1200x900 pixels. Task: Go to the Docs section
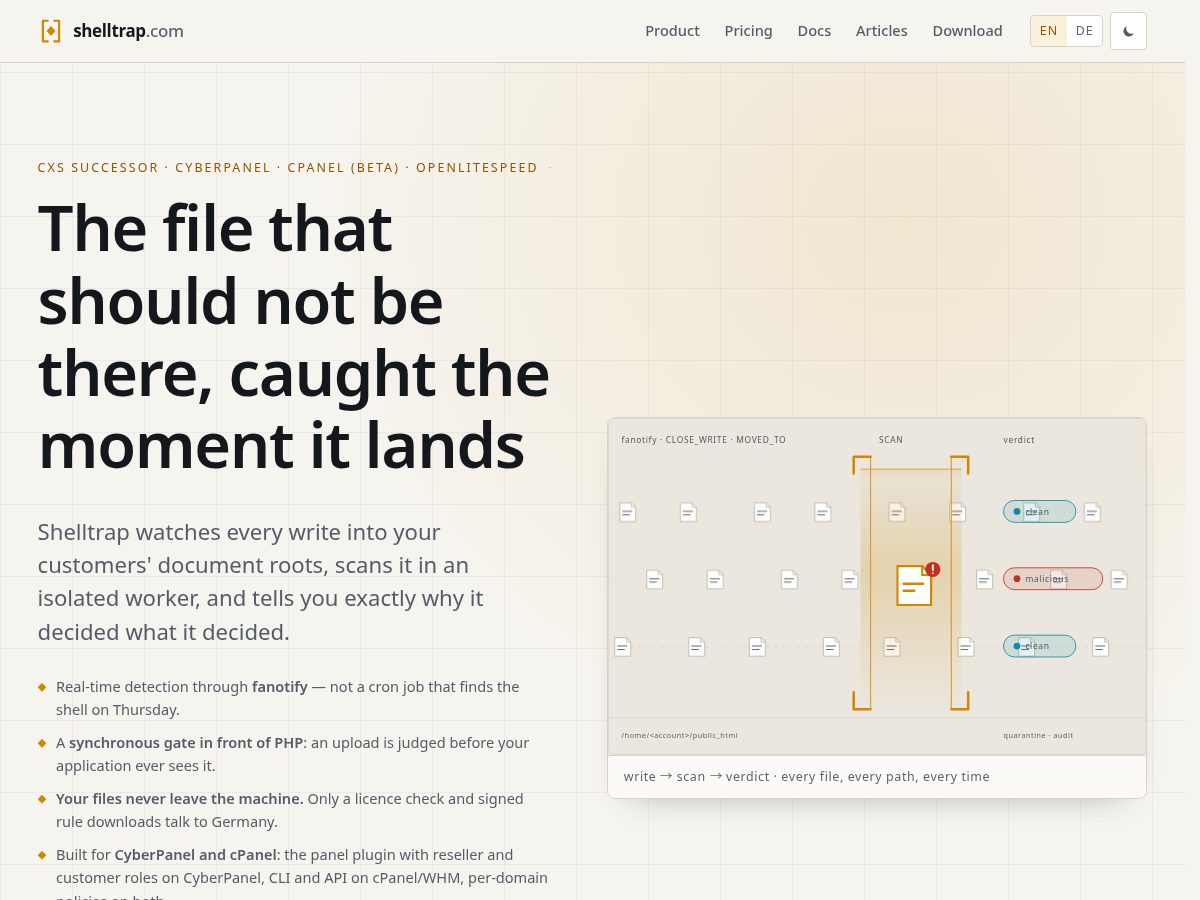pos(814,31)
